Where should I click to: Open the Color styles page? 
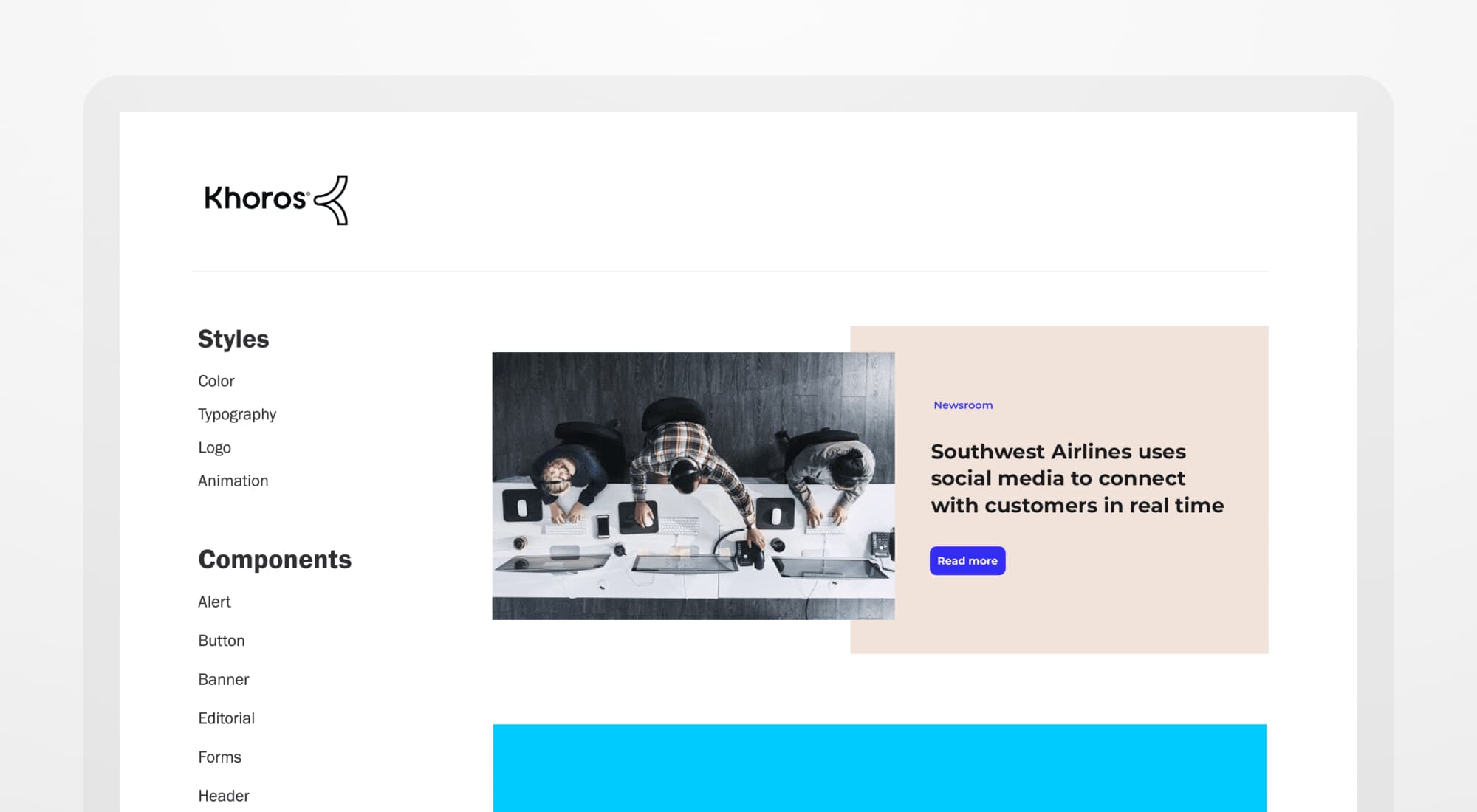pos(216,381)
